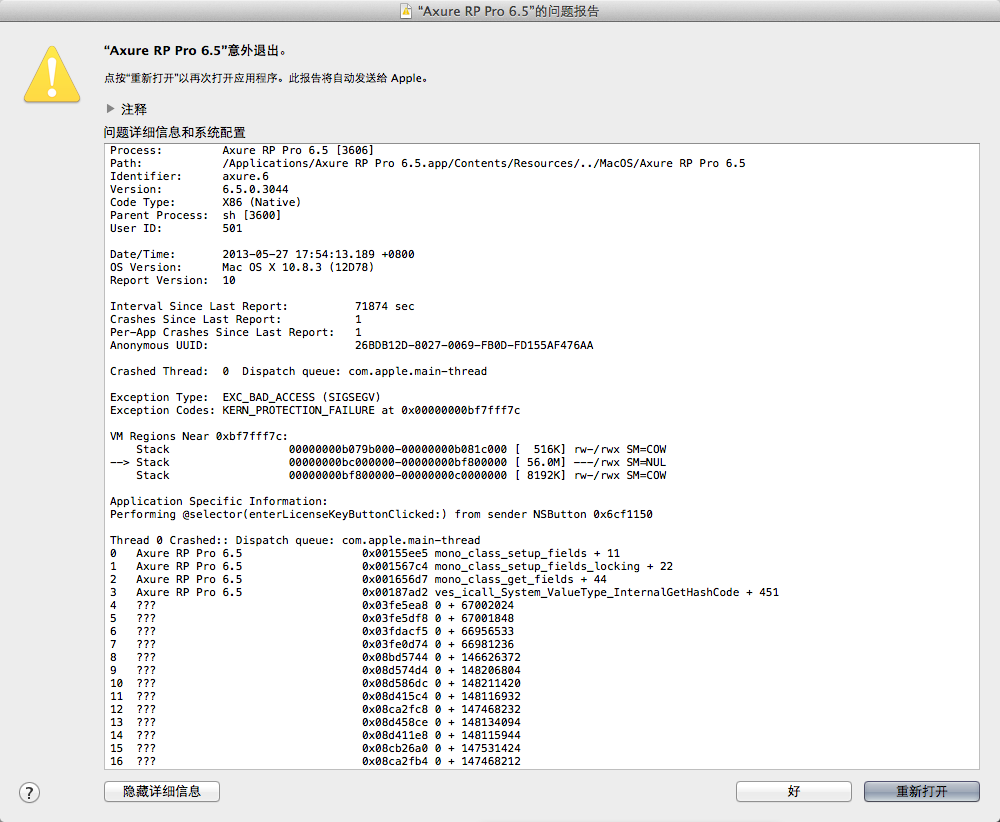
Task: Click frame 16 address 0x08ca2fb4
Action: point(395,761)
